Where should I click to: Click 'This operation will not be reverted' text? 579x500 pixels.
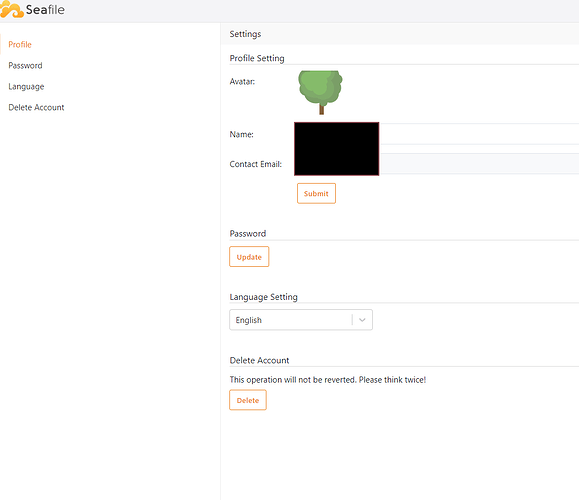[x=328, y=380]
